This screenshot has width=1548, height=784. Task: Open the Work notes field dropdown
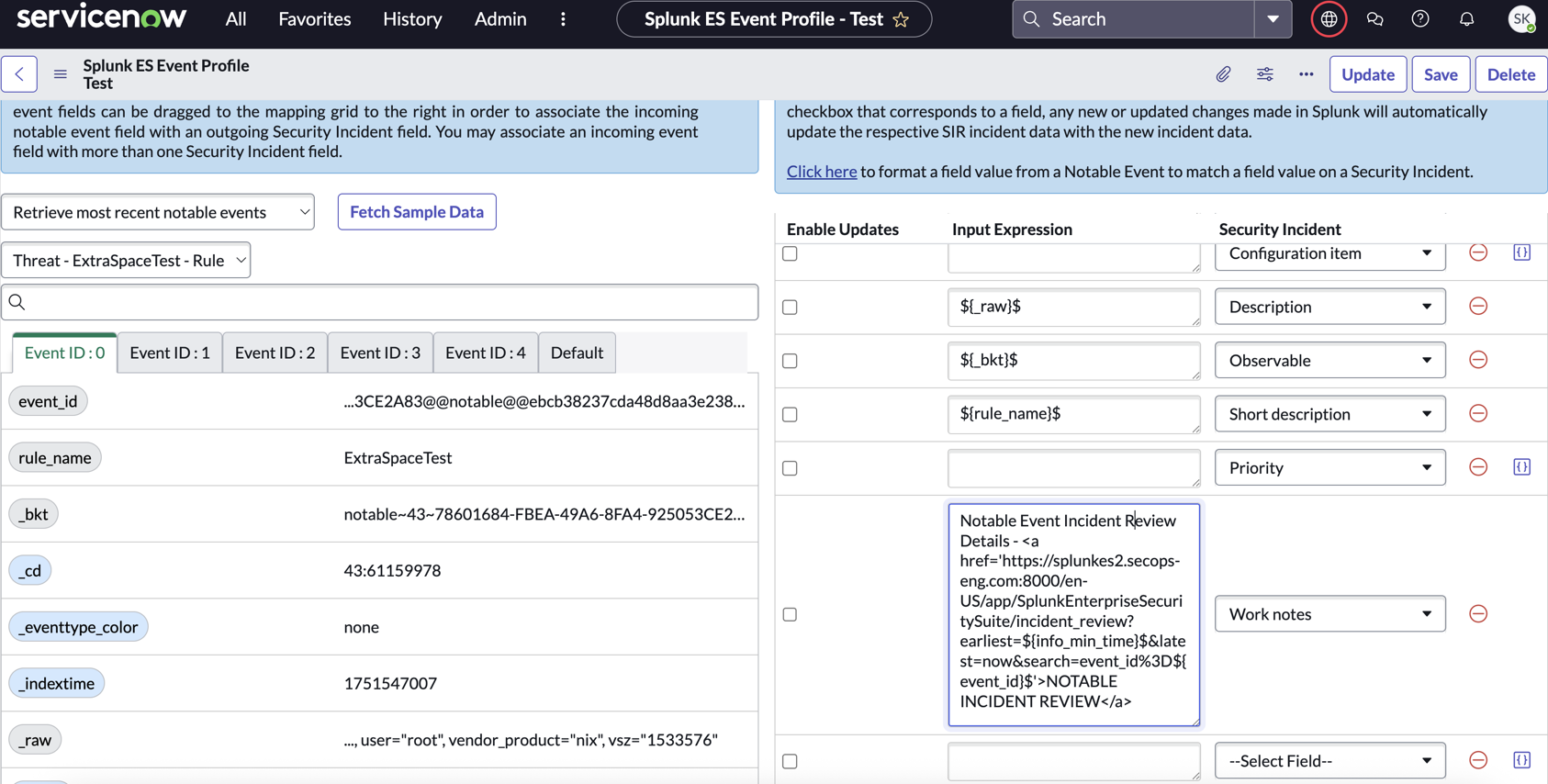tap(1329, 614)
